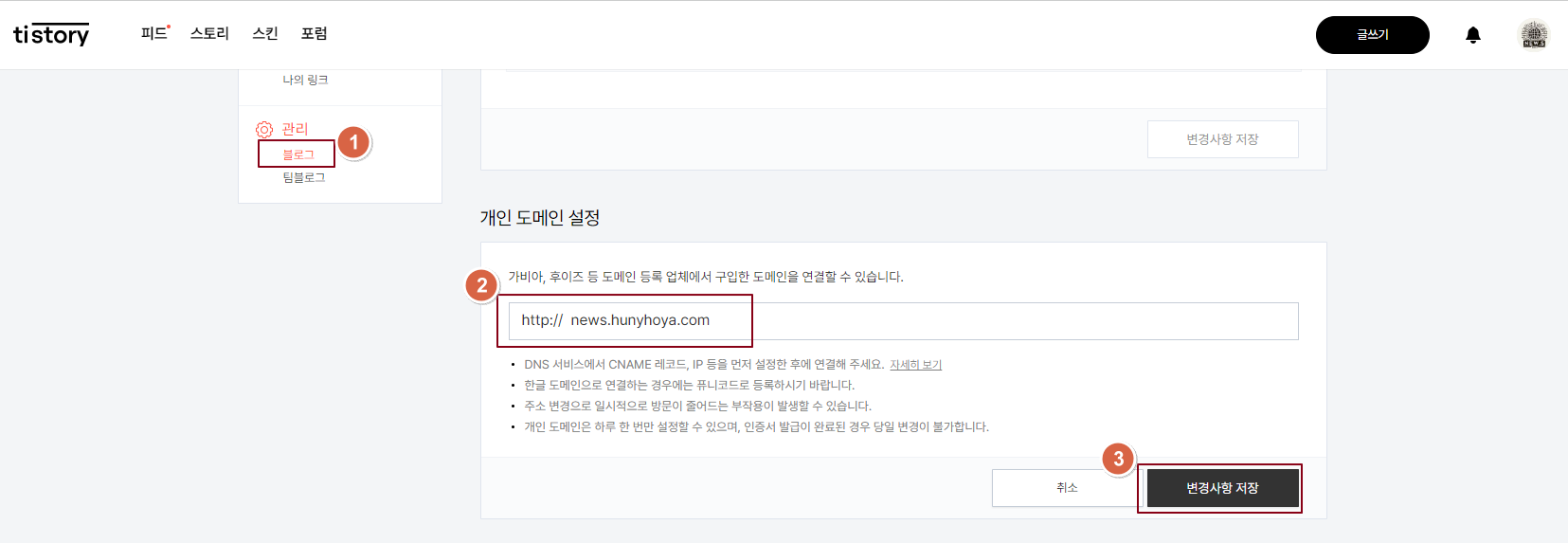Click the note '개인 도메인은 하루 한 번만'
Screen dimensions: 1568x543
(757, 427)
